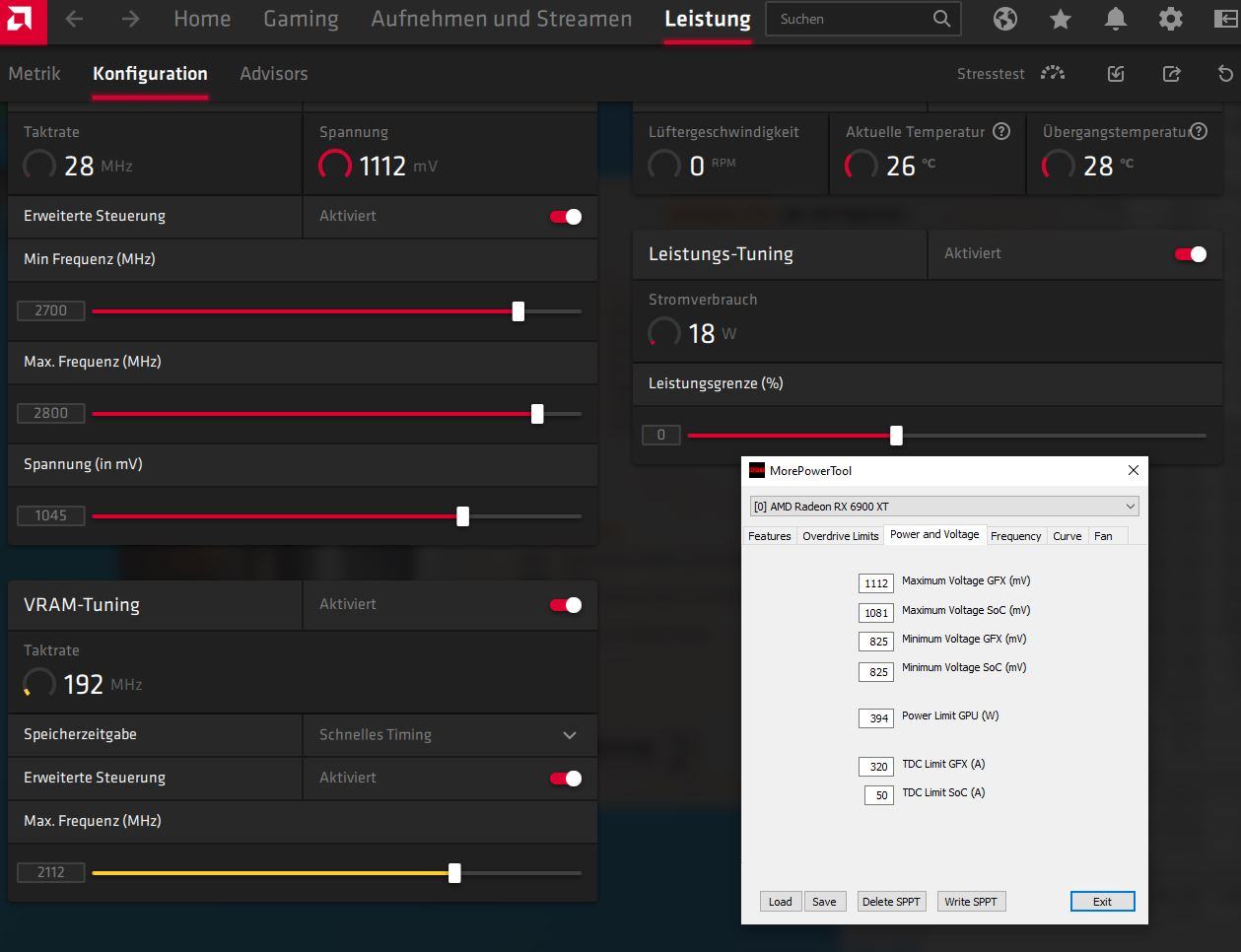Click the search magnifier icon
The image size is (1241, 952).
[941, 19]
